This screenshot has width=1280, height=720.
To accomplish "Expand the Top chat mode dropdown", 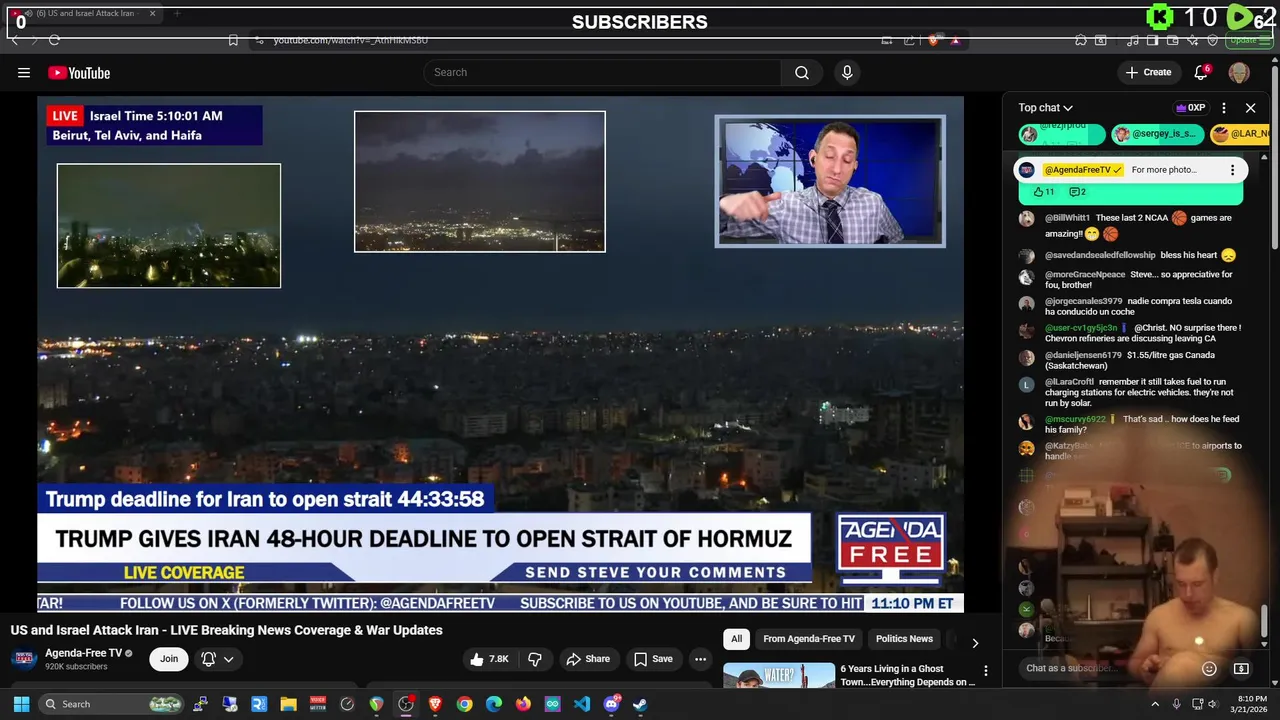I will coord(1046,108).
